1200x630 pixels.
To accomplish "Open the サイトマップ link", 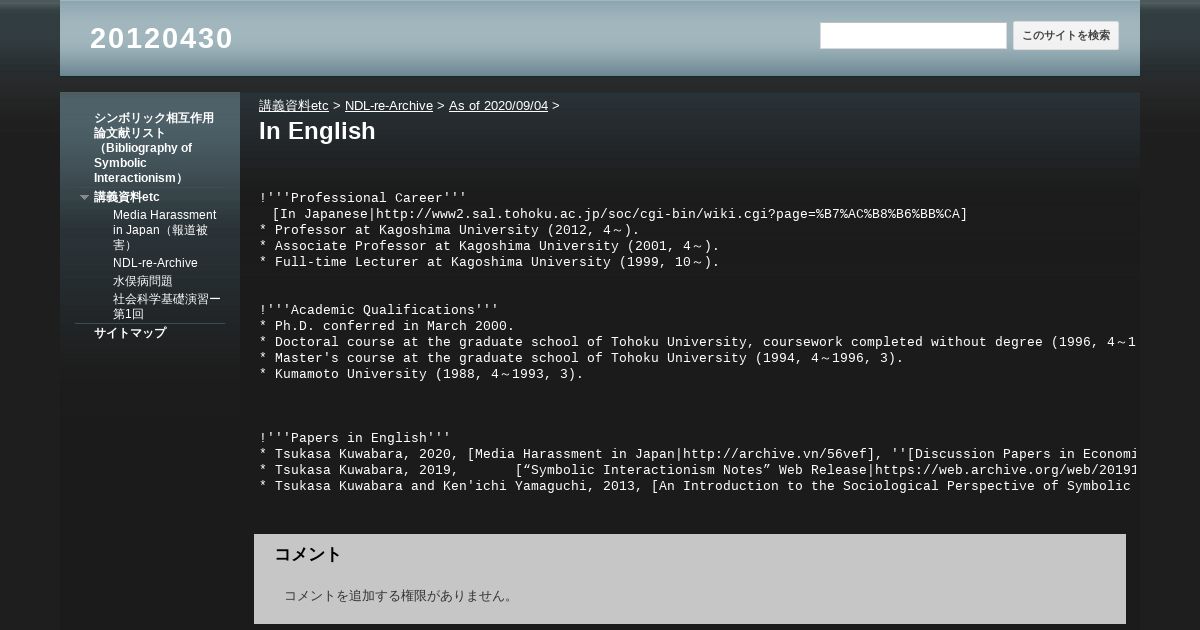I will pos(130,333).
